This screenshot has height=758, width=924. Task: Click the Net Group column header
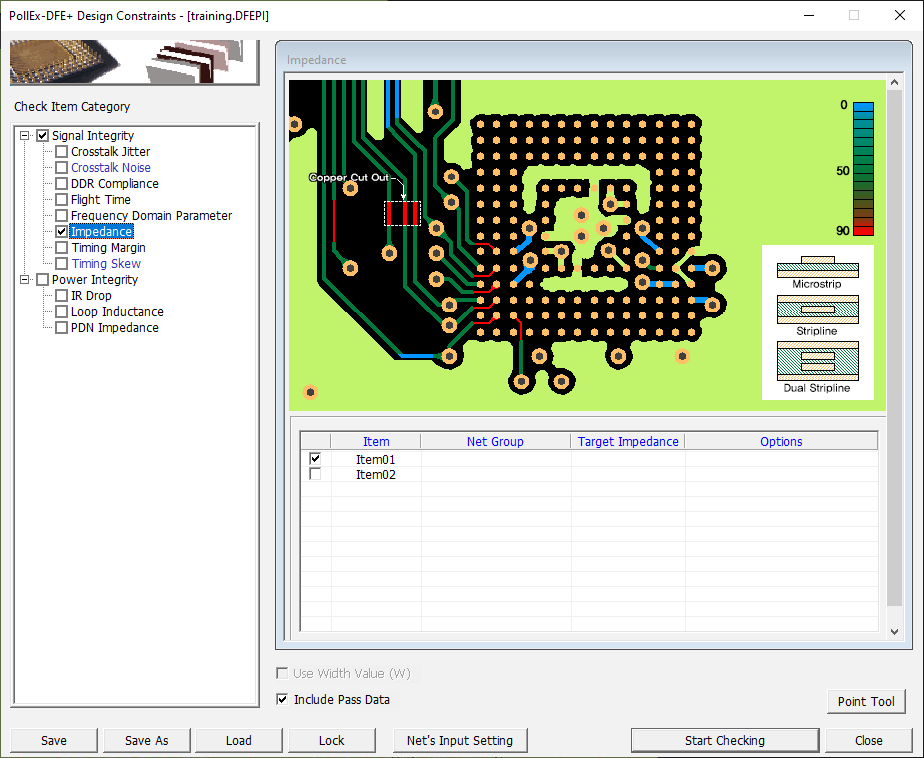[x=495, y=441]
